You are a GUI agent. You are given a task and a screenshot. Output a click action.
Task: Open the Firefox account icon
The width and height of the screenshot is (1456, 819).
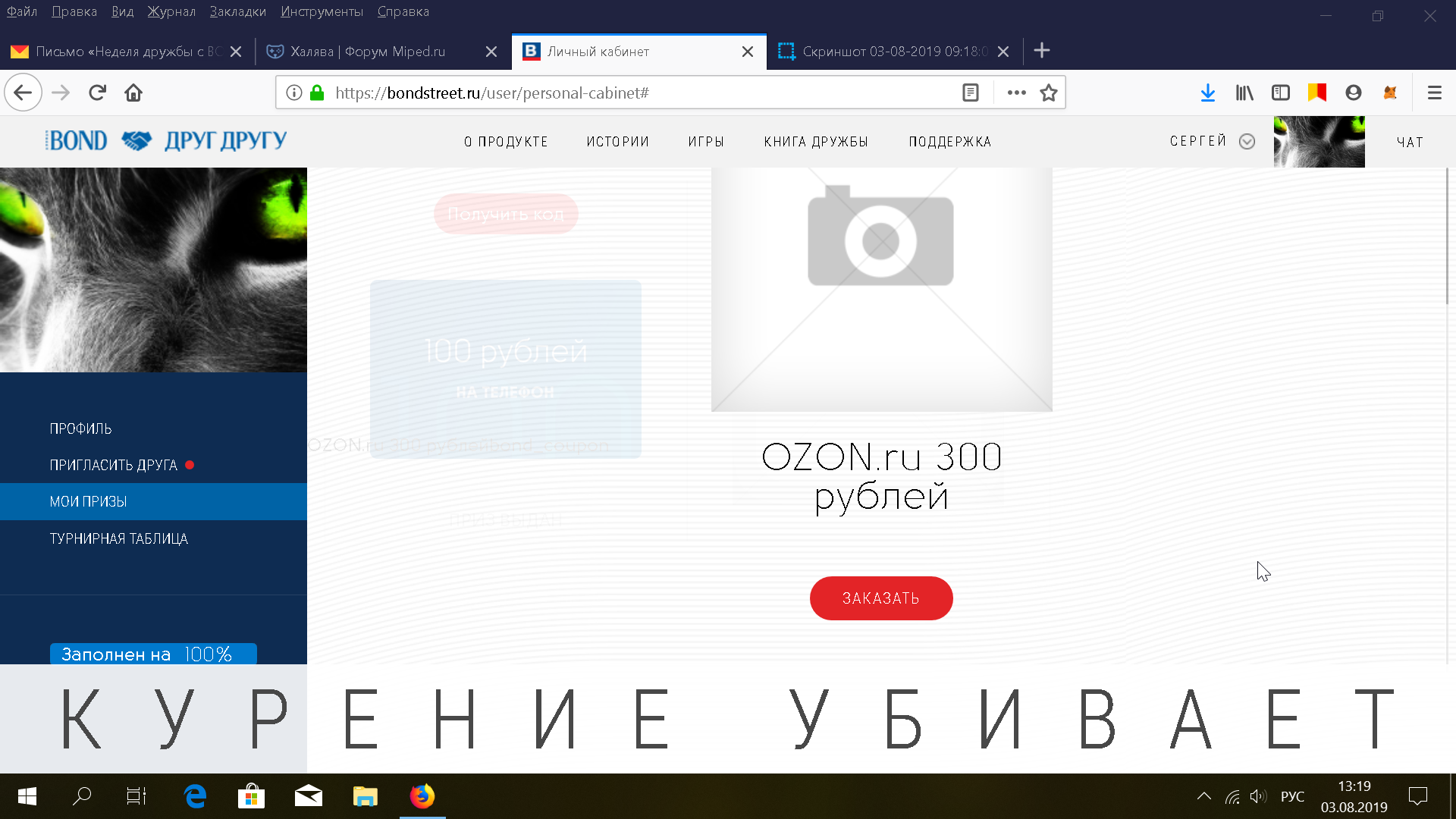click(1354, 93)
